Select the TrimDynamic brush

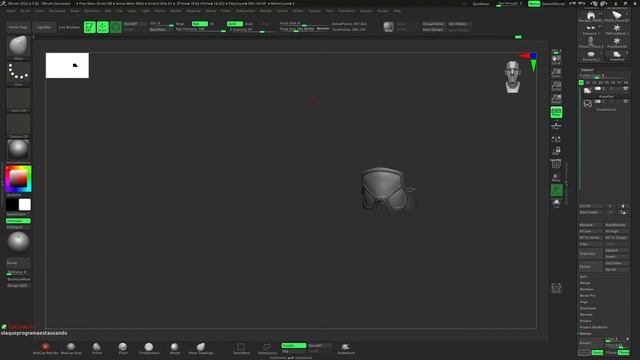[149, 348]
